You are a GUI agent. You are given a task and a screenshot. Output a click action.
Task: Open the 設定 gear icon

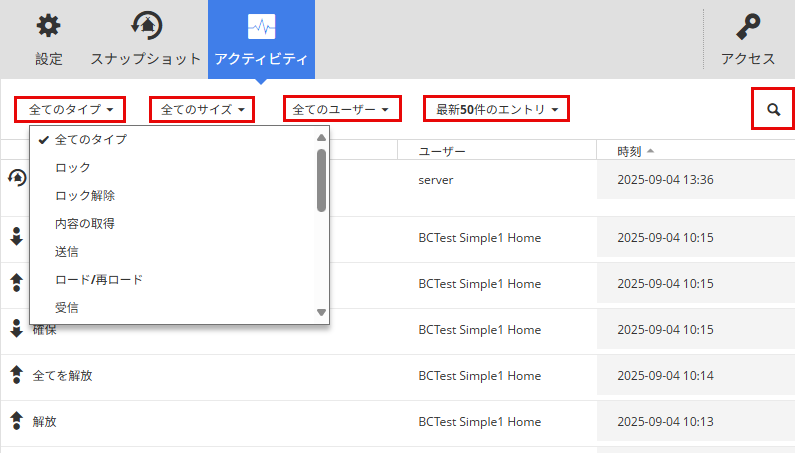point(48,27)
